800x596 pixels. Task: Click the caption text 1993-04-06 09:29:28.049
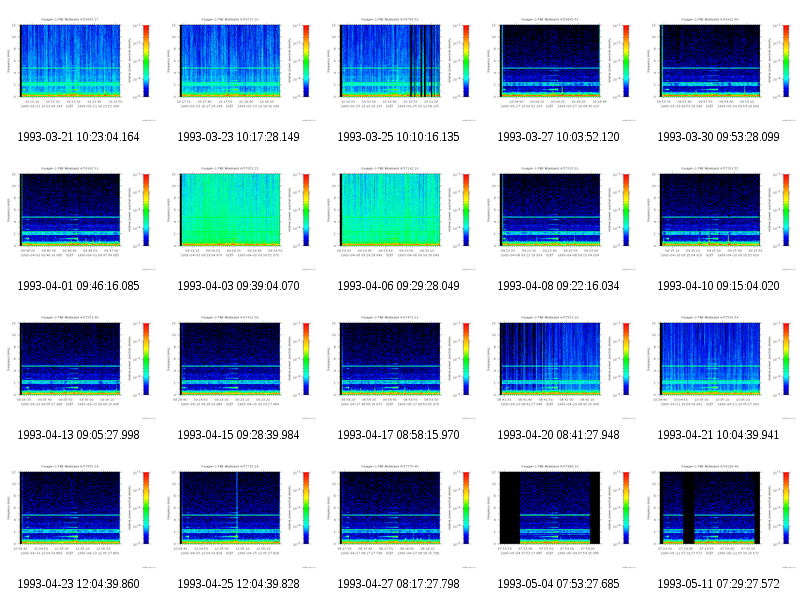pos(398,286)
